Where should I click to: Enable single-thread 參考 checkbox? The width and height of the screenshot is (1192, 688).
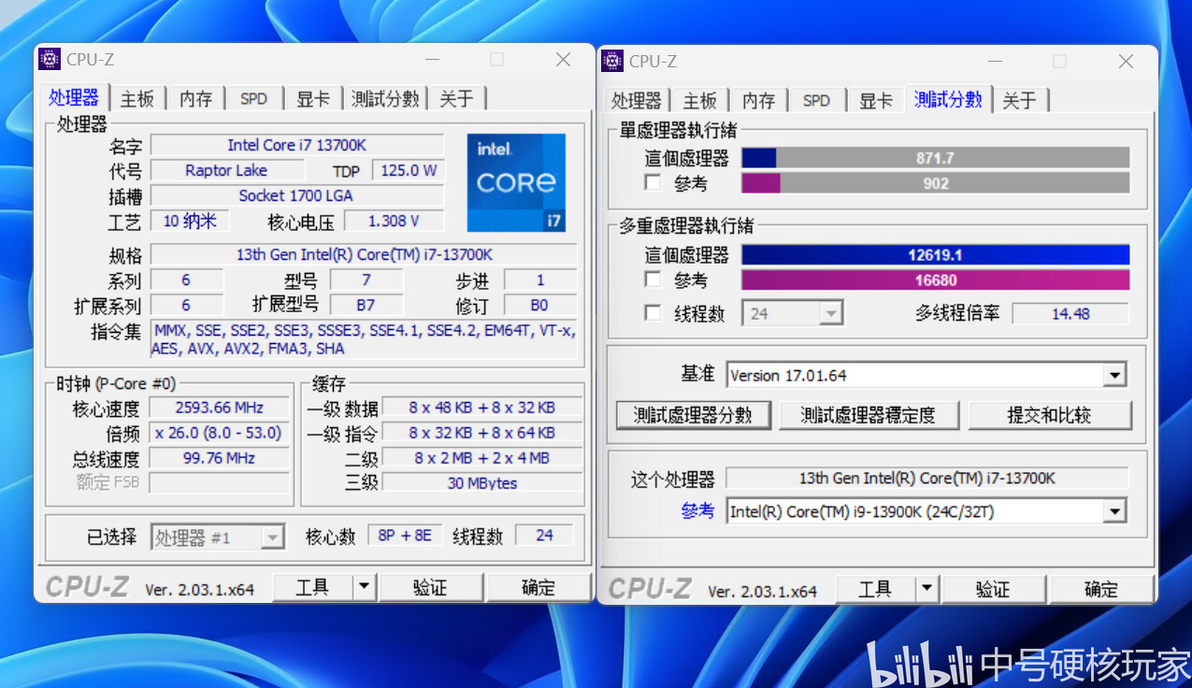coord(652,182)
